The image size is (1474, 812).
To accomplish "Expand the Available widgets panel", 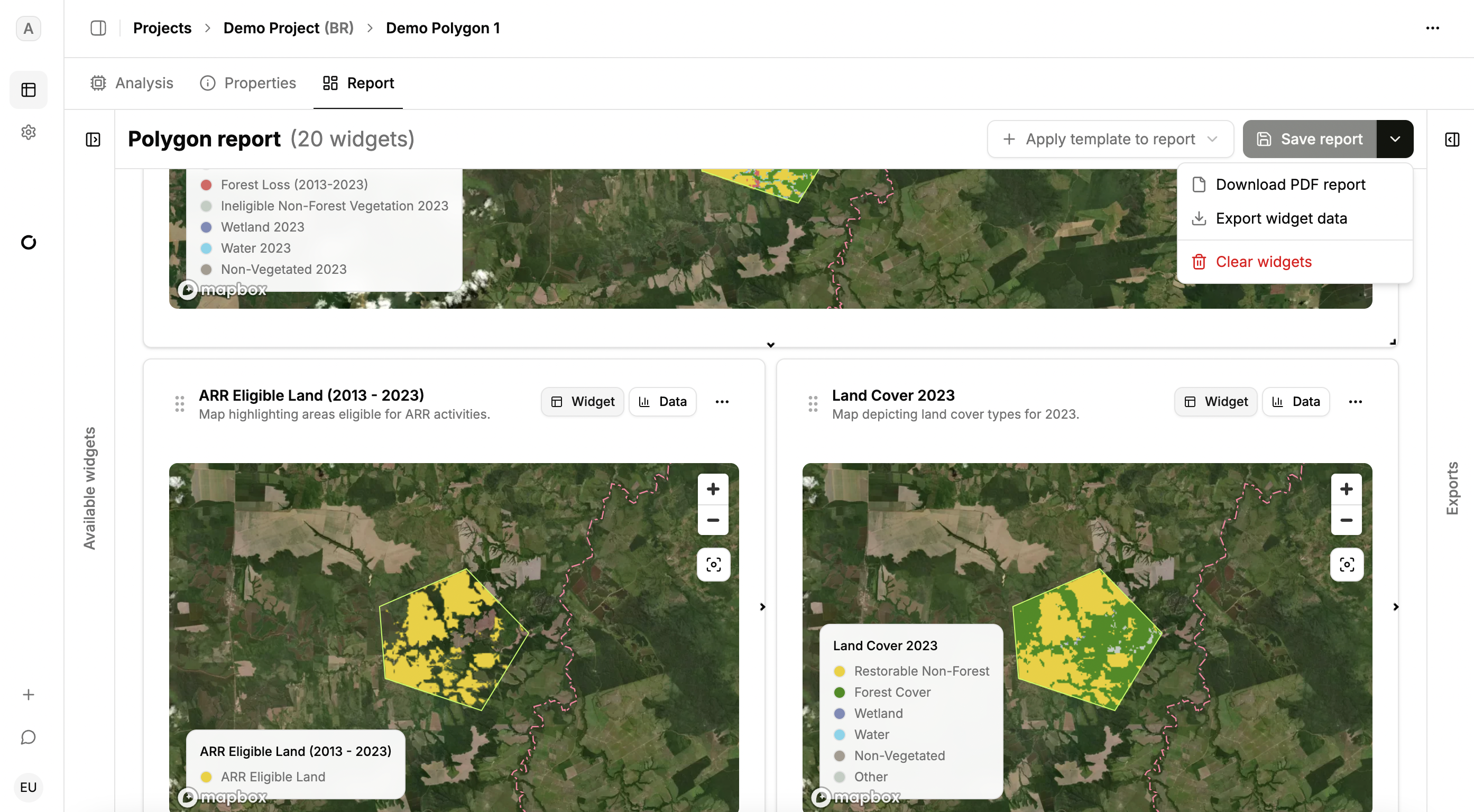I will 93,140.
